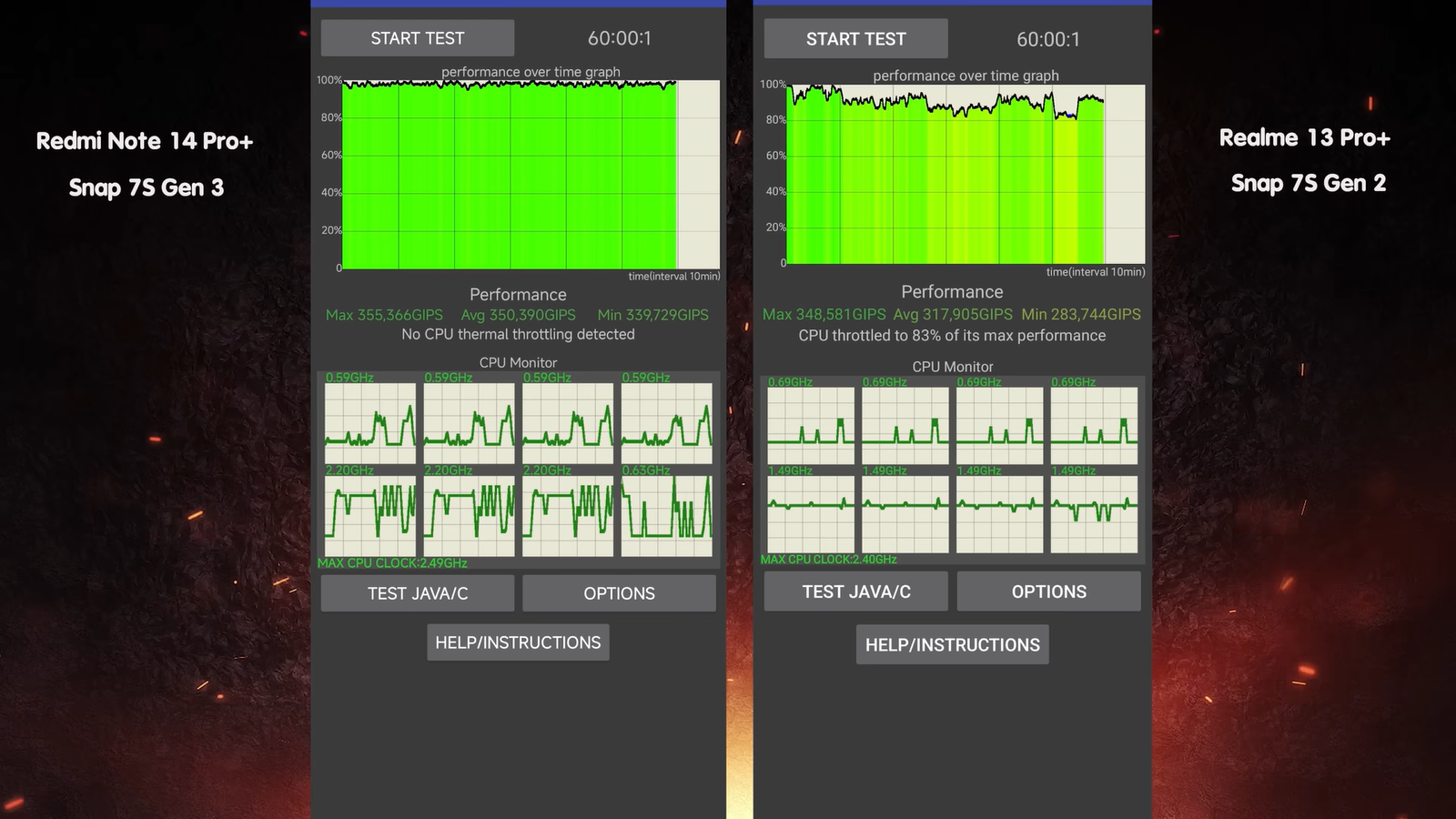This screenshot has height=819, width=1456.
Task: Click Avg 350,390GIPS value
Action: [x=519, y=315]
